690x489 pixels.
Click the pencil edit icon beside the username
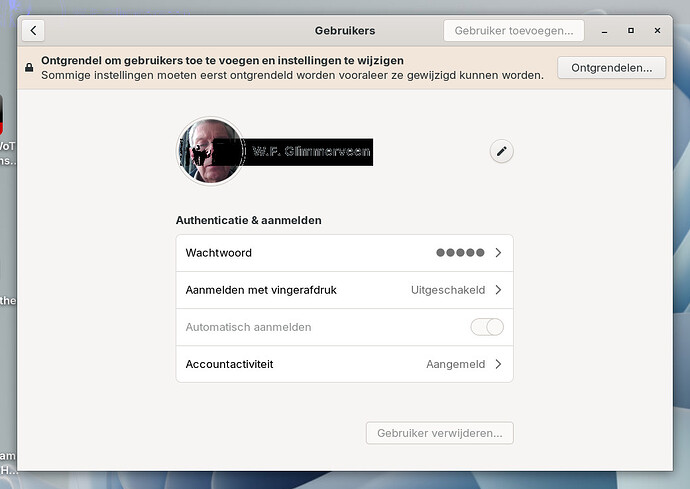[x=501, y=151]
